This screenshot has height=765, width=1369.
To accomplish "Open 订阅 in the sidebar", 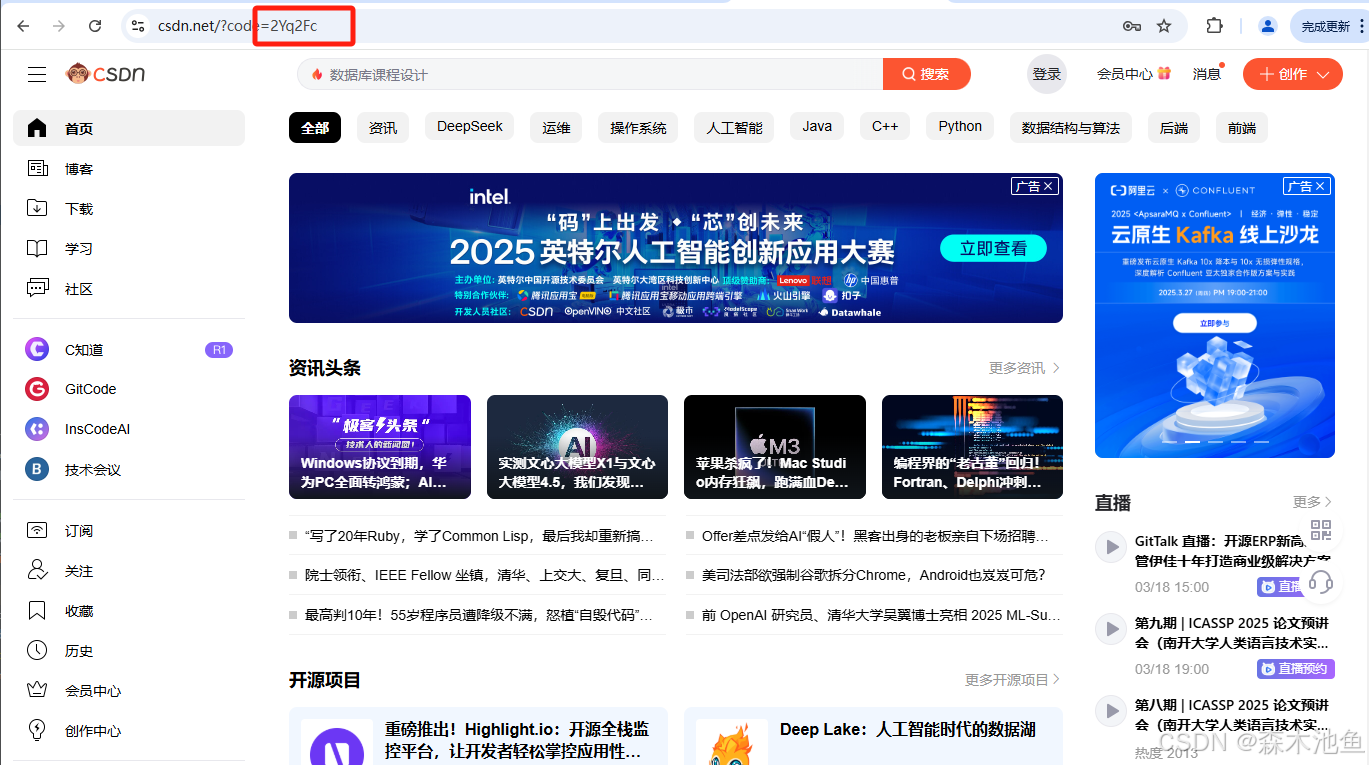I will (129, 531).
